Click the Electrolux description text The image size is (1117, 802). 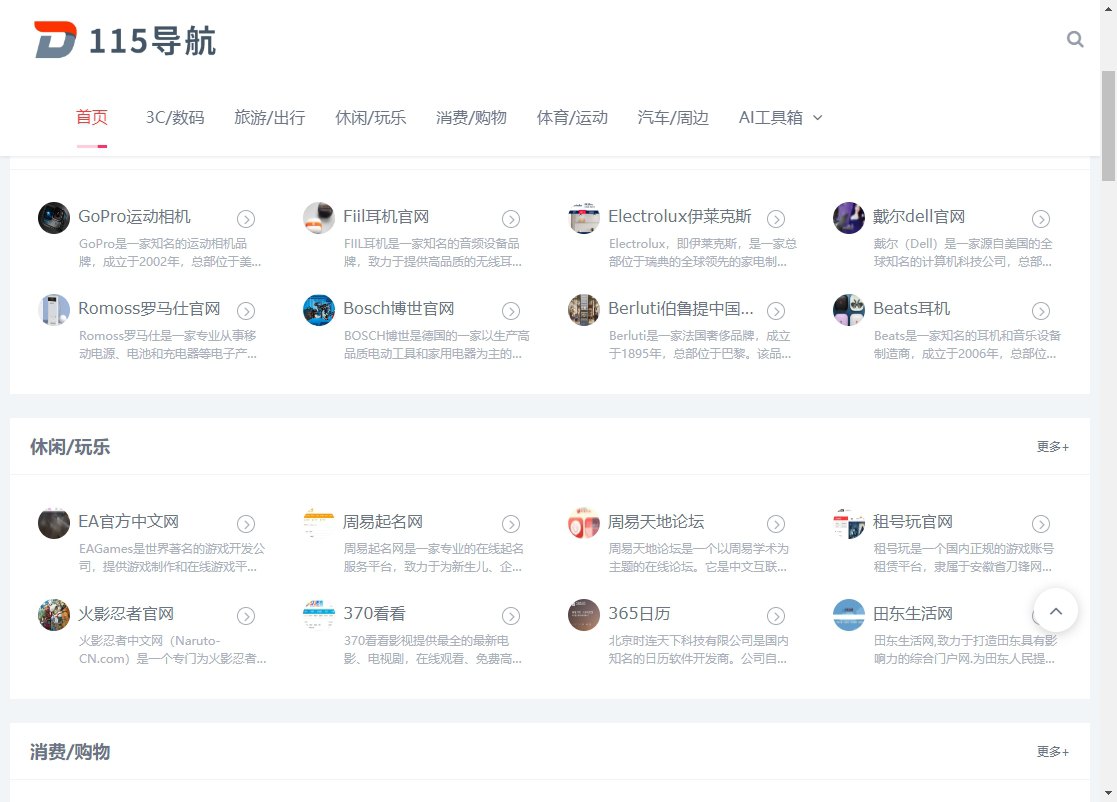[702, 253]
